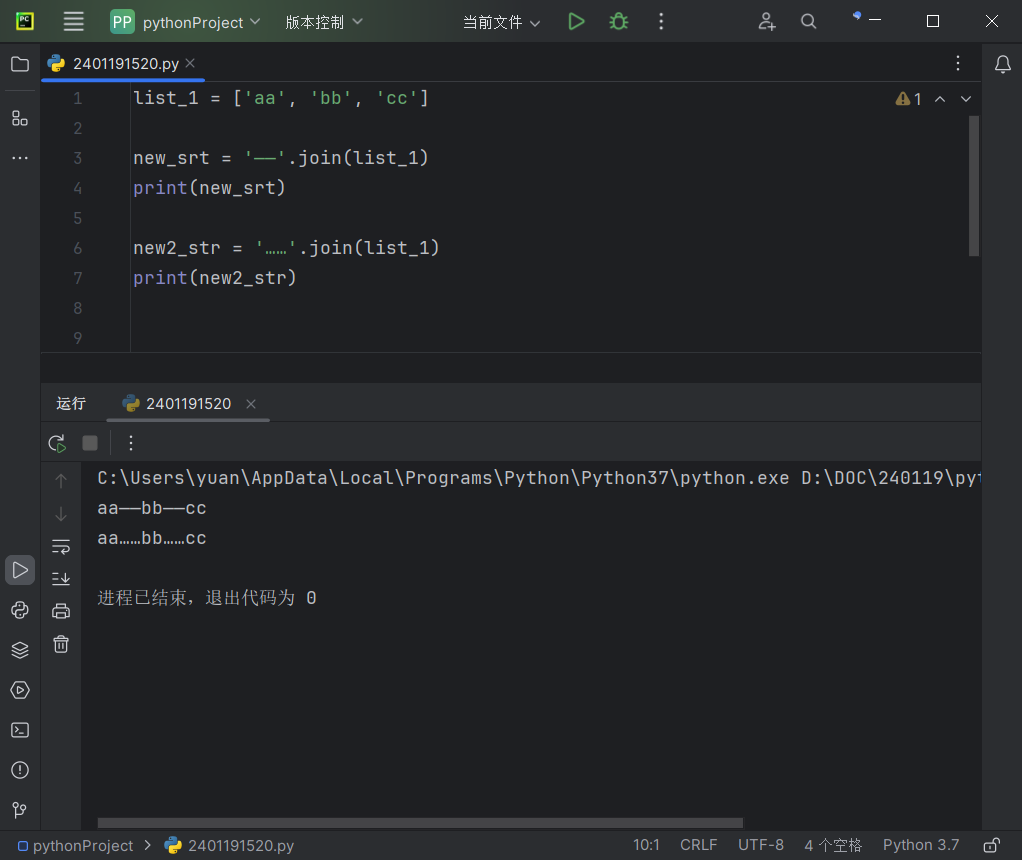The image size is (1022, 860).
Task: Change the UTF-8 file encoding
Action: point(761,845)
